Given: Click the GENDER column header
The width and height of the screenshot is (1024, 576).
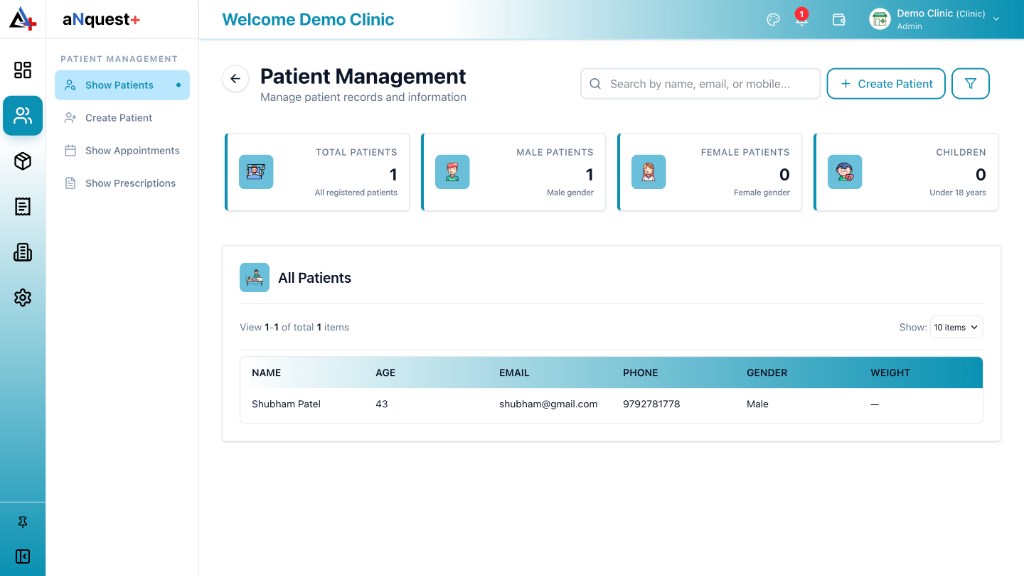Looking at the screenshot, I should 767,373.
